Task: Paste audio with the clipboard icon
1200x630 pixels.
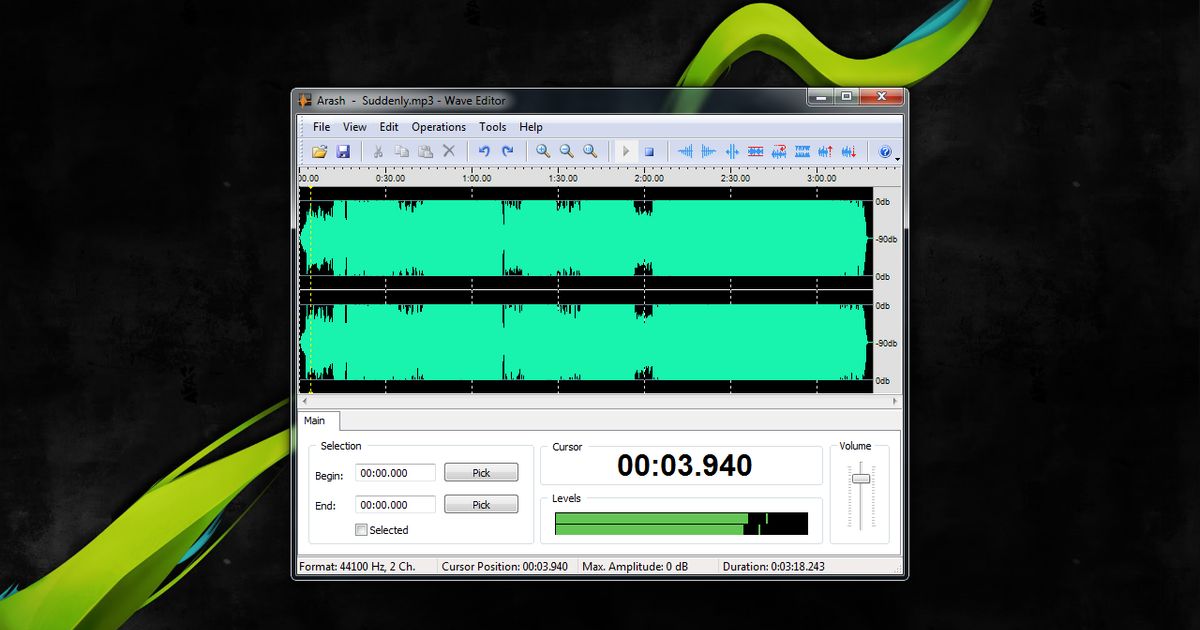Action: pyautogui.click(x=425, y=151)
